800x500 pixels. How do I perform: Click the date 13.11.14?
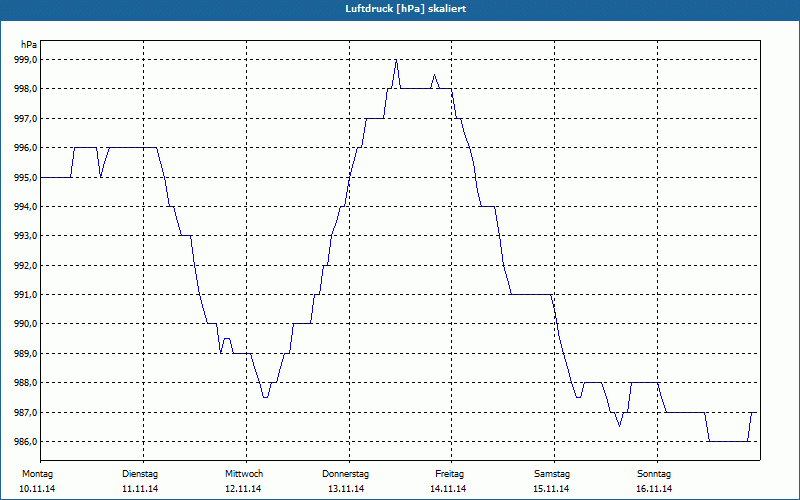click(346, 489)
